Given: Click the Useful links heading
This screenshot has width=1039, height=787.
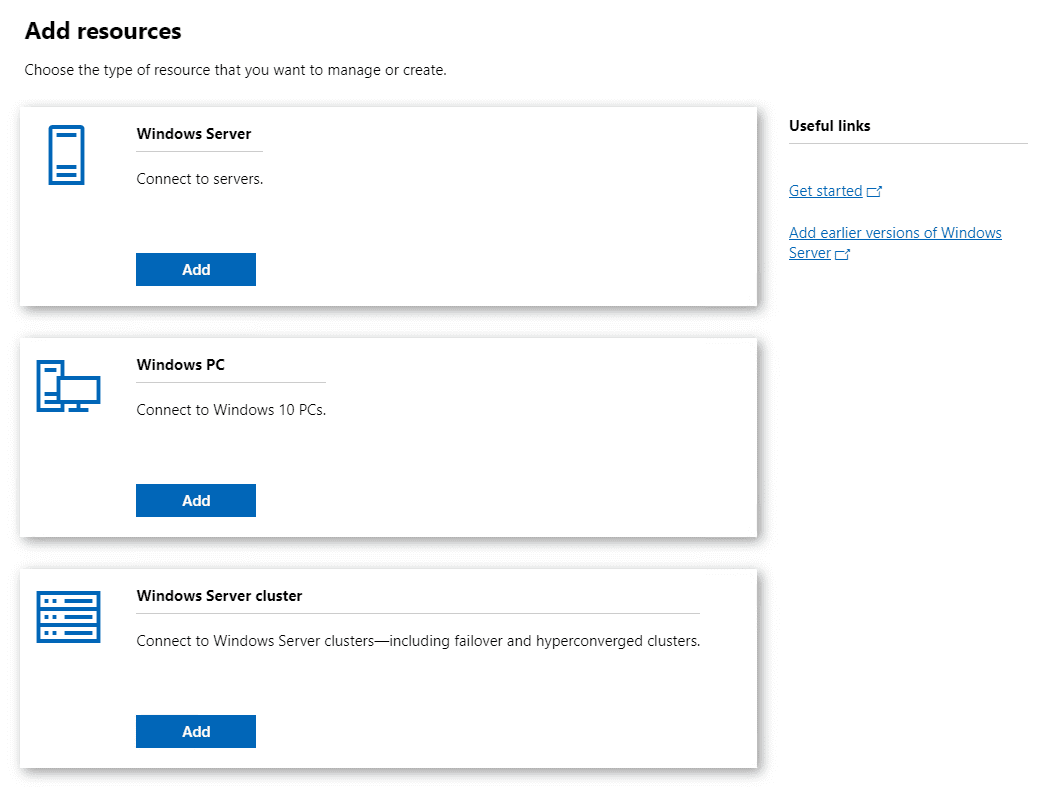Looking at the screenshot, I should pos(829,126).
